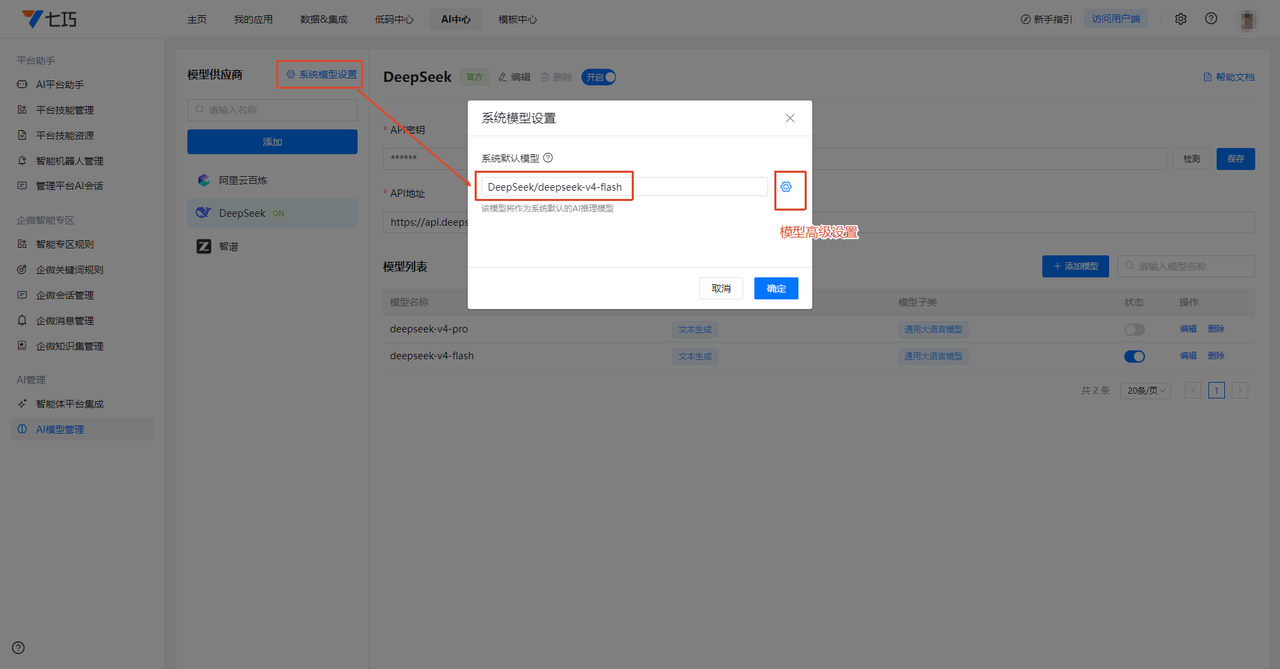Open the settings gear in top bar
Screen dimensions: 1280x669
click(x=1181, y=19)
